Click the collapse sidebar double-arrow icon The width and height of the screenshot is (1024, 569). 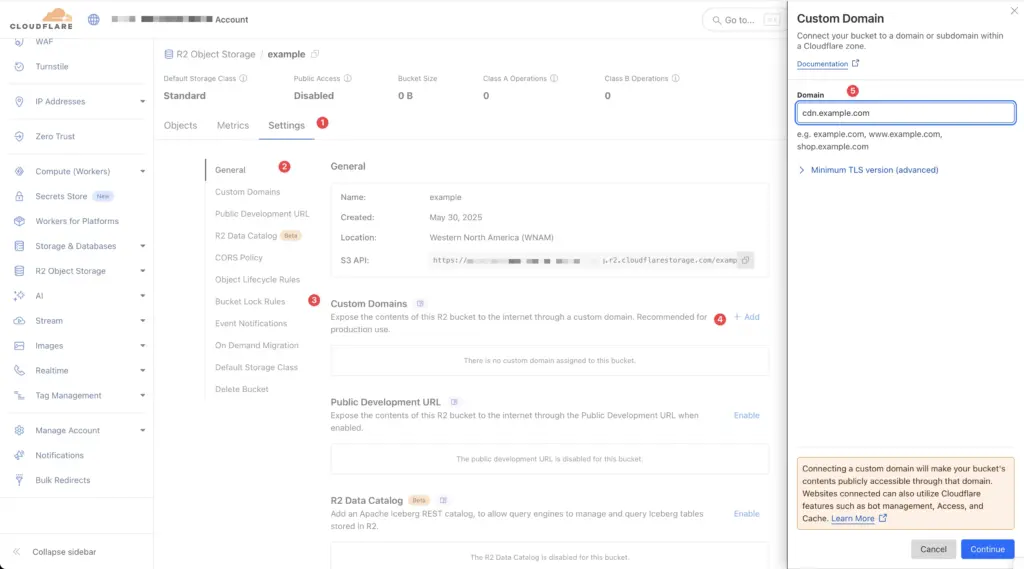[16, 552]
